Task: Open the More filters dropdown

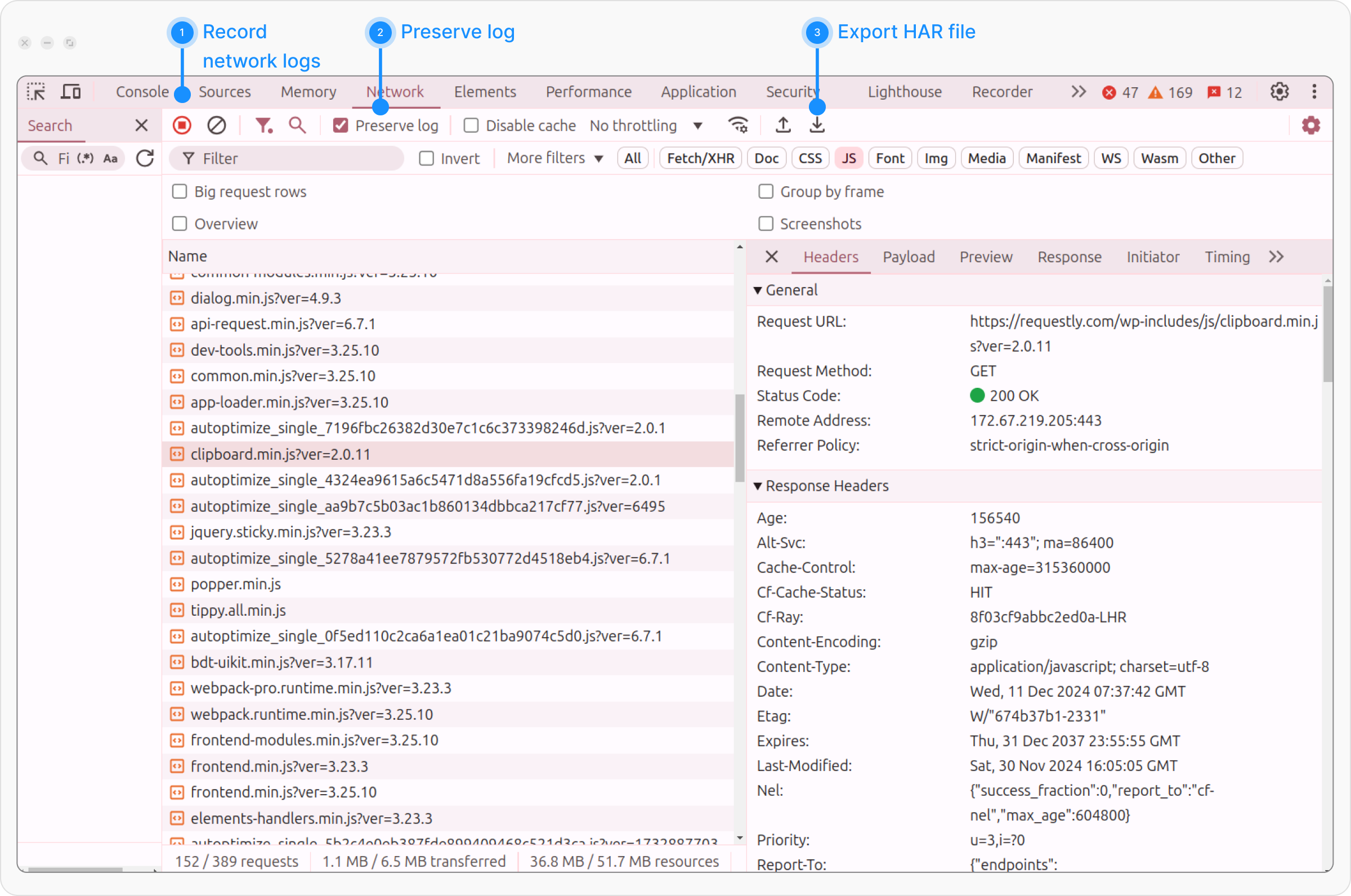Action: [x=553, y=158]
